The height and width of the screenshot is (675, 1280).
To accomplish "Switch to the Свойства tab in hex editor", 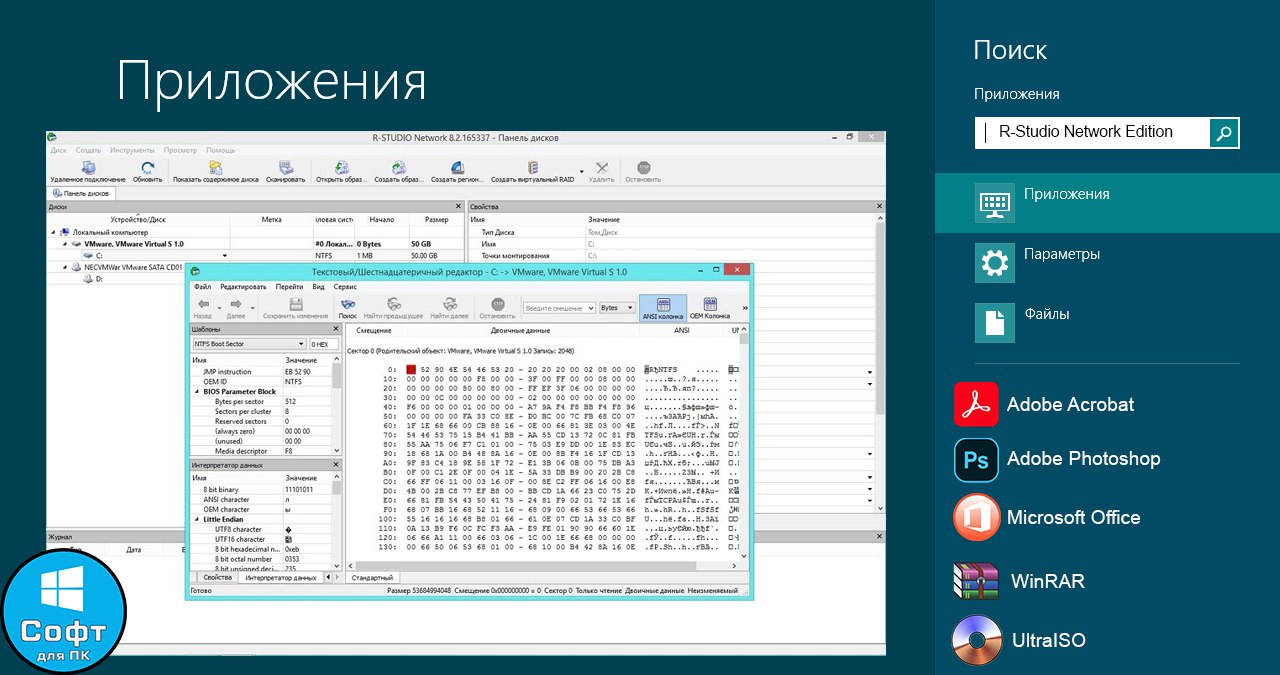I will [217, 578].
